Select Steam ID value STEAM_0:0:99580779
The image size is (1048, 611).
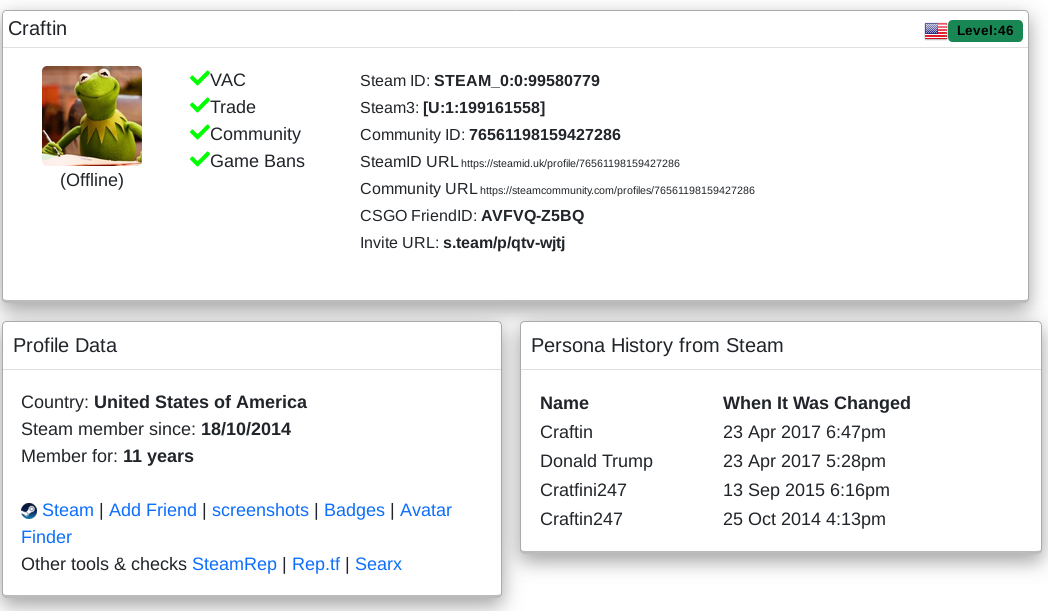(x=517, y=81)
